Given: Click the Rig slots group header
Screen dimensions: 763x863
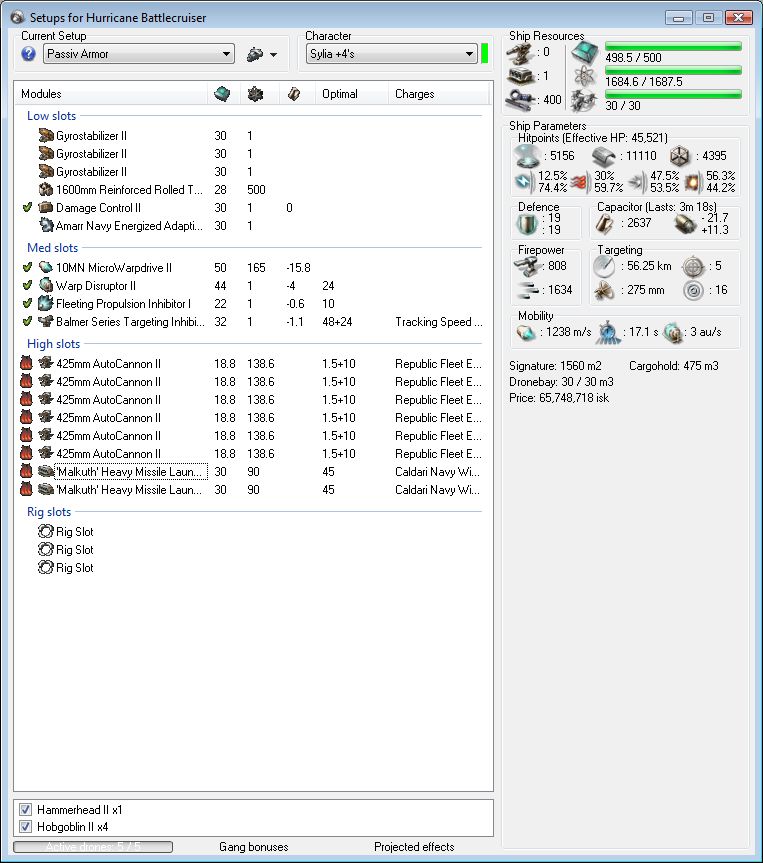Looking at the screenshot, I should (x=49, y=512).
